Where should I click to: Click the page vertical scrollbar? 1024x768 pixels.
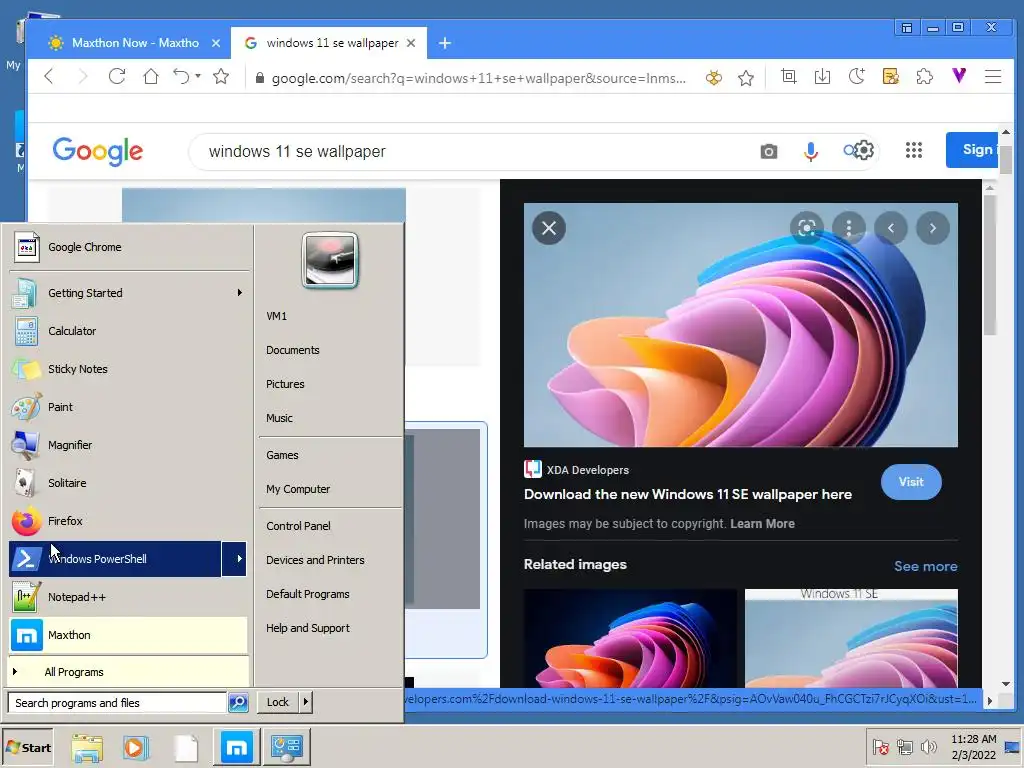coord(1006,409)
